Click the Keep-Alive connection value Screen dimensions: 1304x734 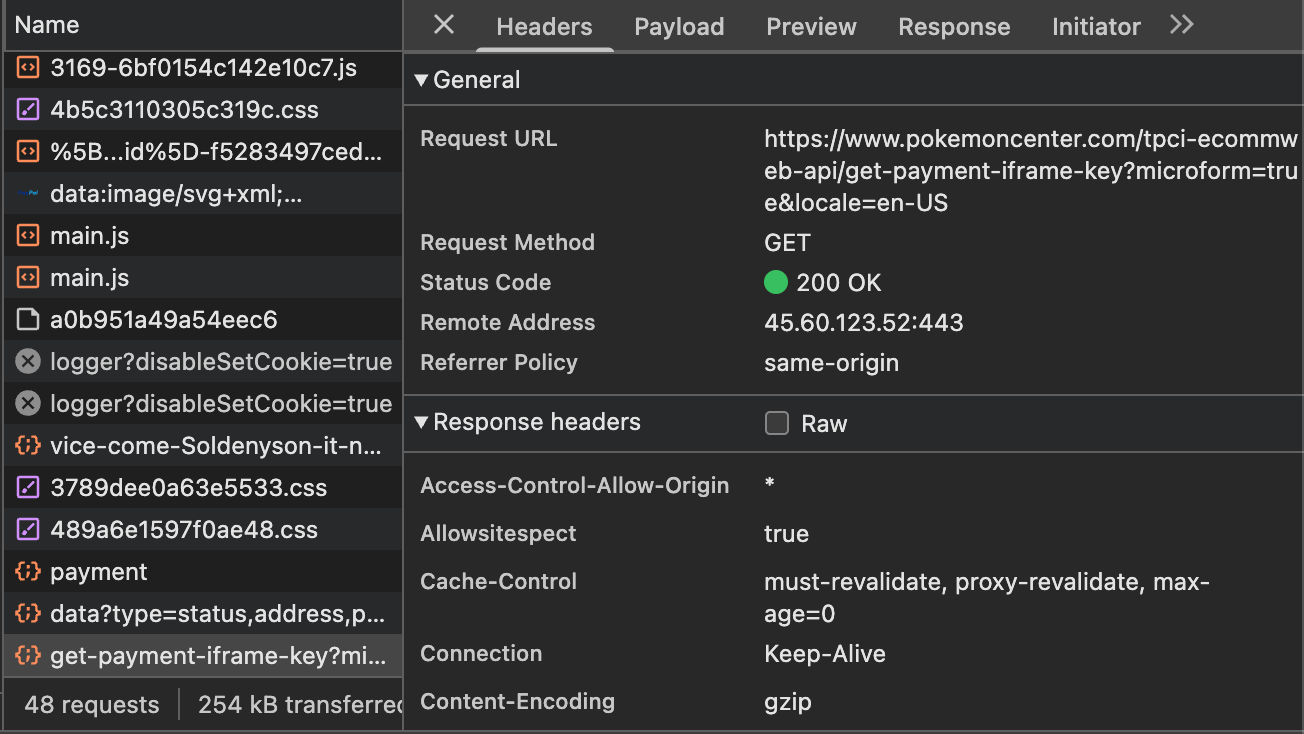tap(825, 654)
